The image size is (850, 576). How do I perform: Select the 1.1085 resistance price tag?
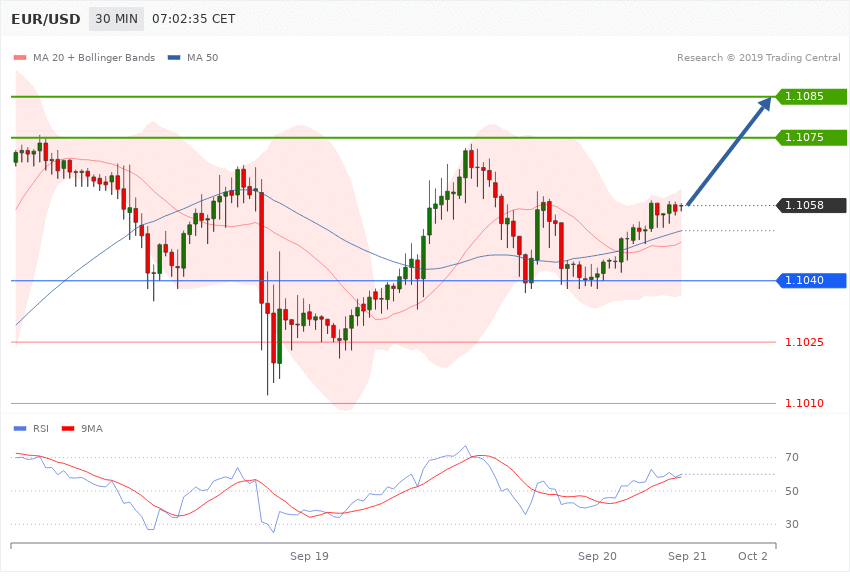tap(812, 96)
